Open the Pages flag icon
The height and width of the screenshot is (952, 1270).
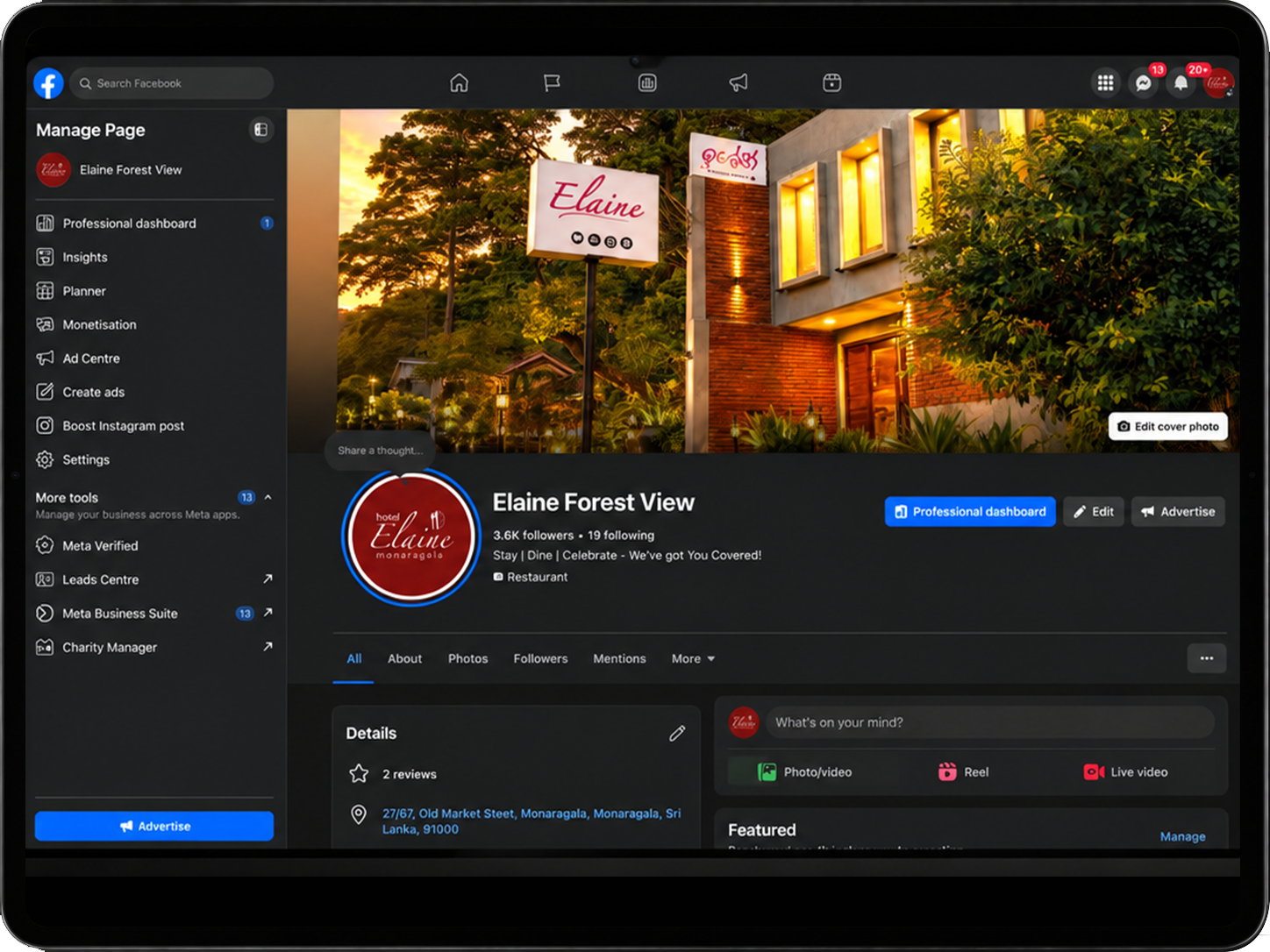pos(552,82)
